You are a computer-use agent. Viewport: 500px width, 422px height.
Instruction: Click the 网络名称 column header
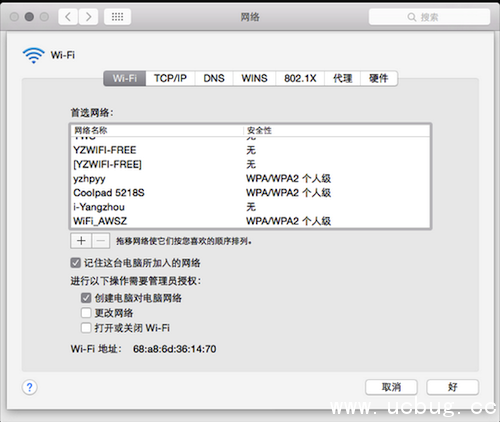pyautogui.click(x=157, y=130)
